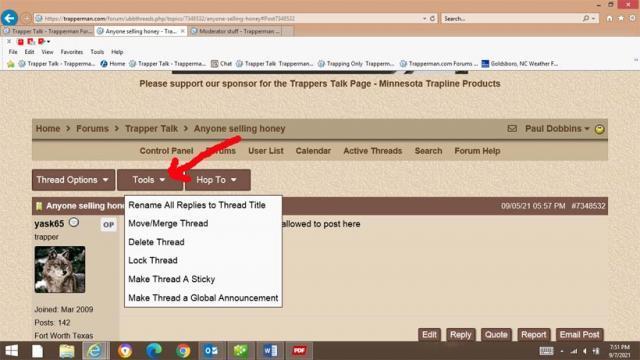Click the Quote button on the post
The image size is (640, 360).
(496, 335)
